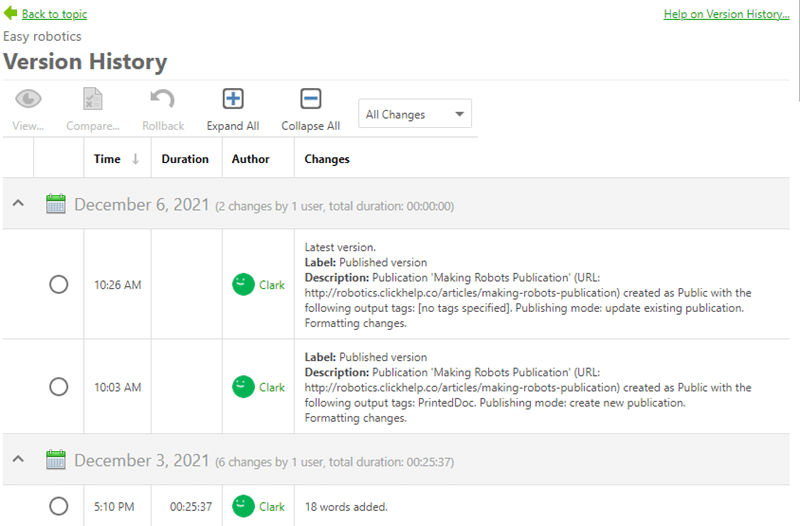Click author name Clark in 5:10 PM row
Screen dimensions: 800x526
coord(272,507)
